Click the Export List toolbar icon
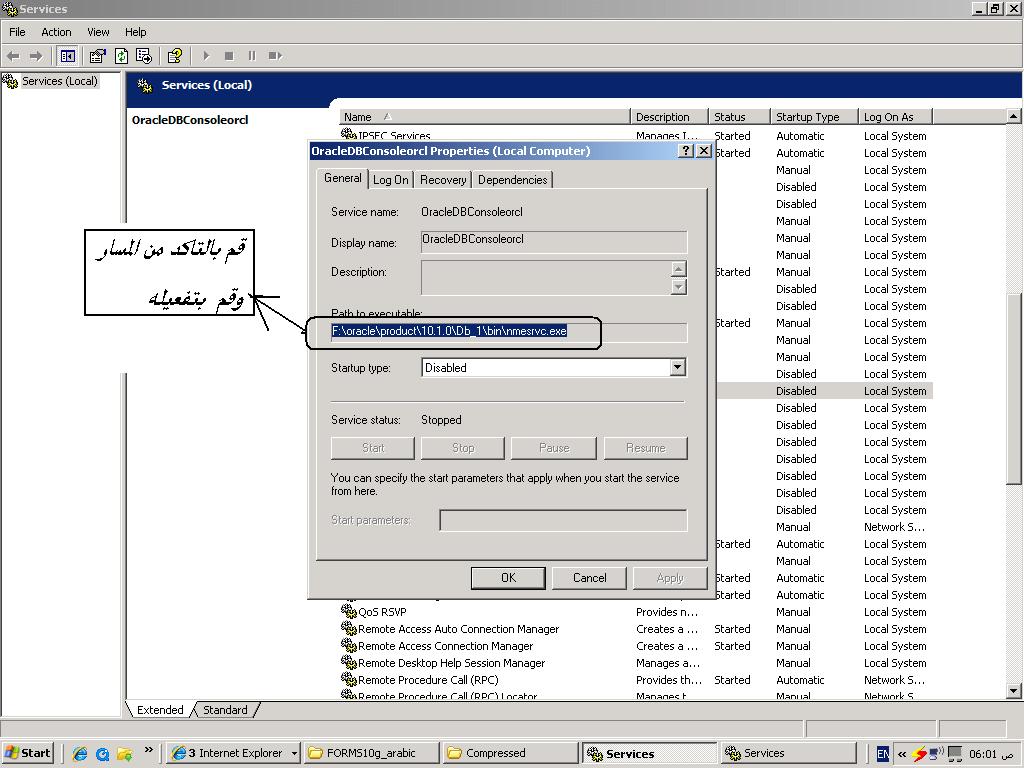The image size is (1024, 768). point(144,56)
